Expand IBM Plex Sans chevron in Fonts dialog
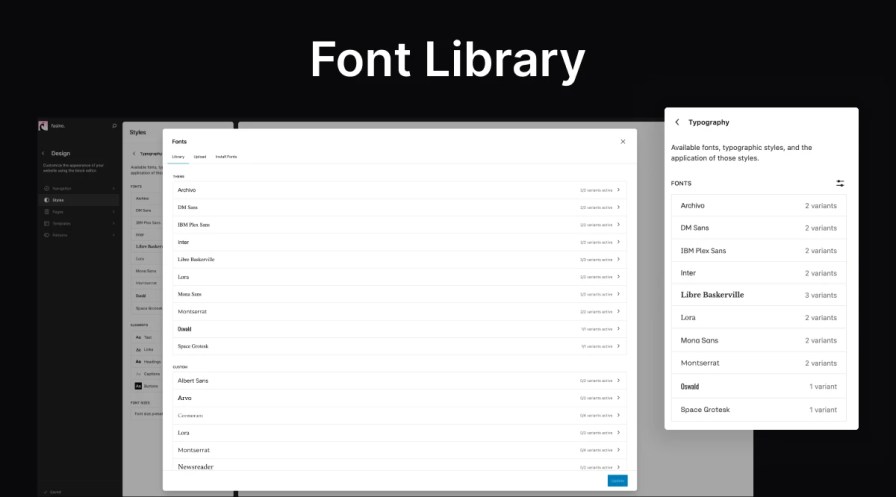The width and height of the screenshot is (896, 497). [618, 225]
